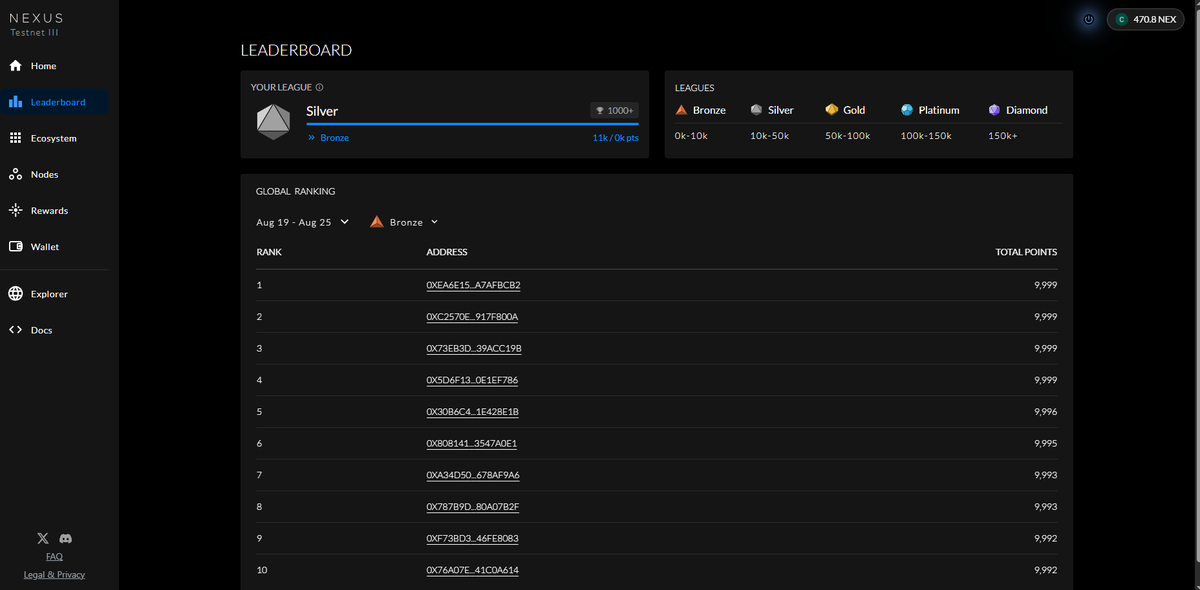Click the power icon beside the NEX balance
Screen dimensions: 1200x590
point(1089,19)
